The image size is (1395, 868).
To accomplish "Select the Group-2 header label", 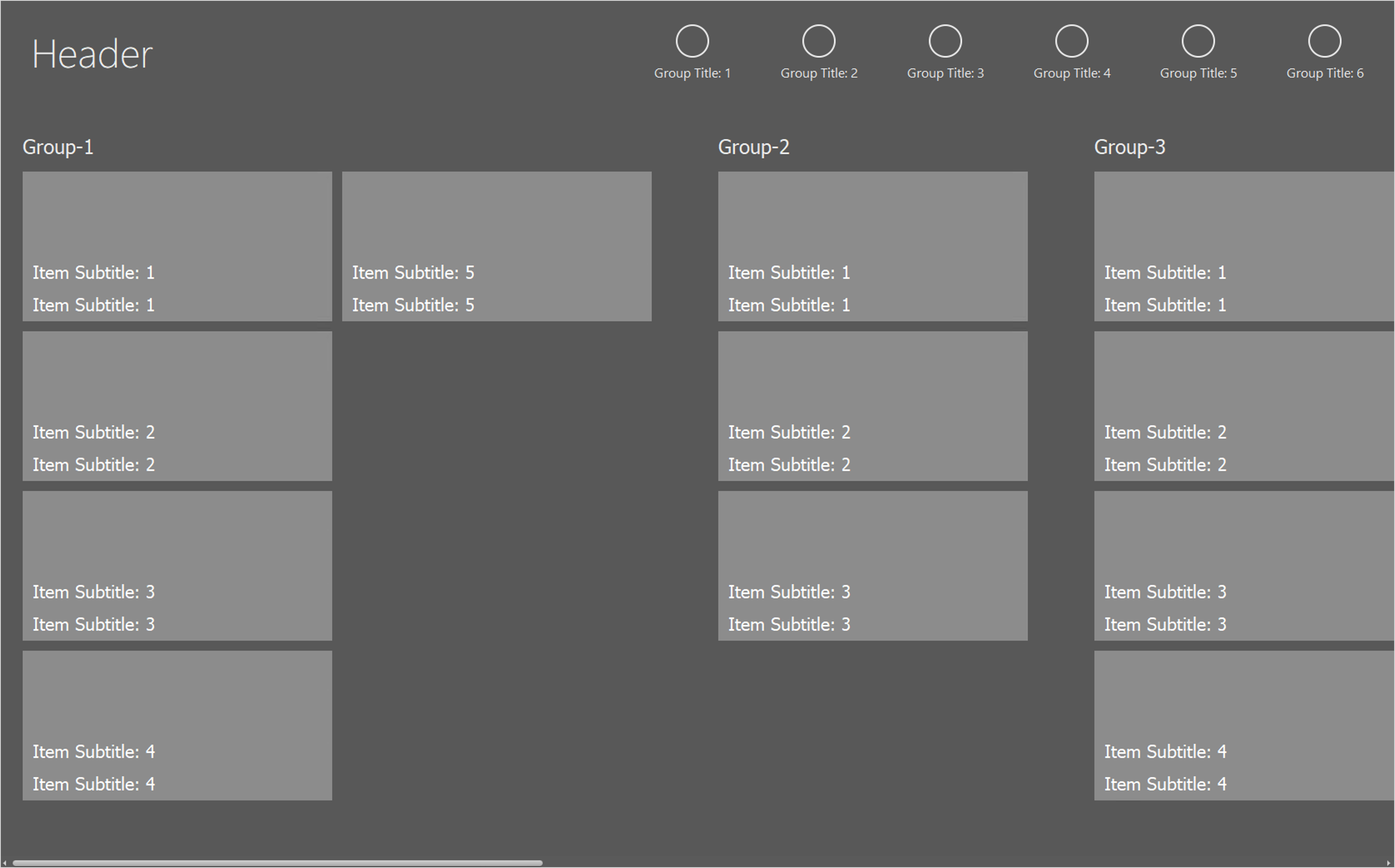I will [x=754, y=147].
